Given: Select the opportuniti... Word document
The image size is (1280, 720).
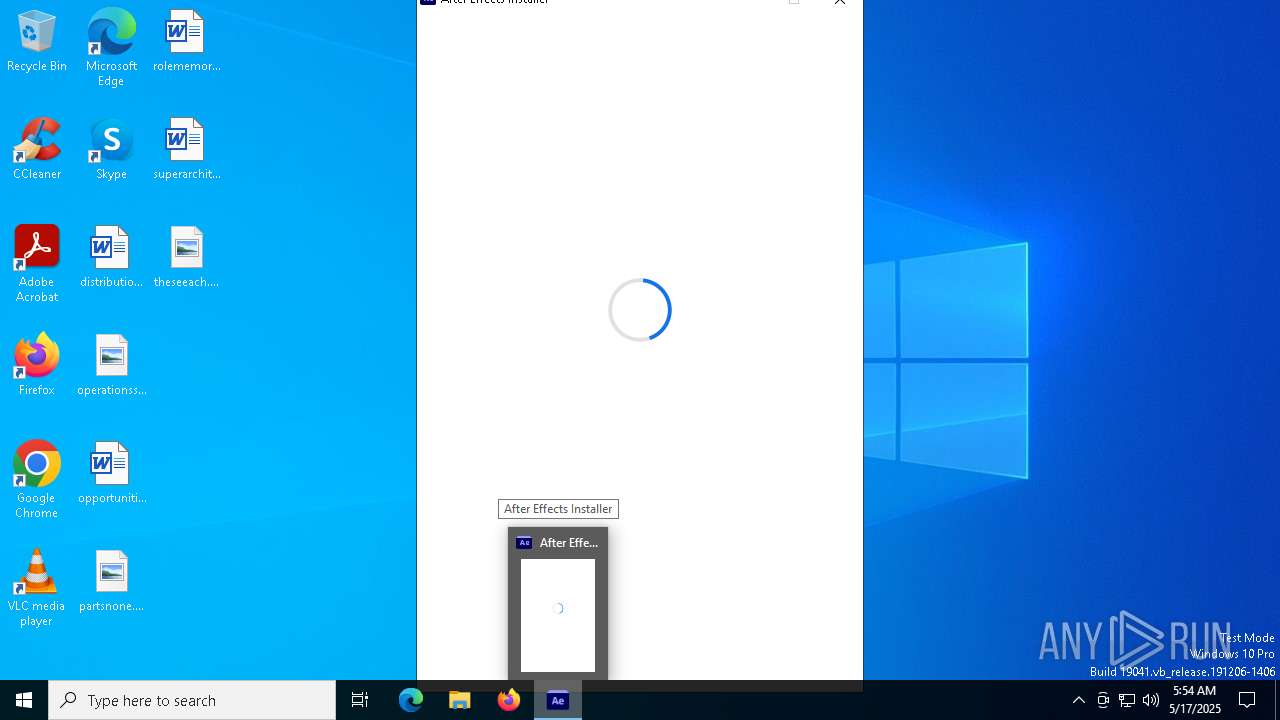Looking at the screenshot, I should [x=111, y=474].
